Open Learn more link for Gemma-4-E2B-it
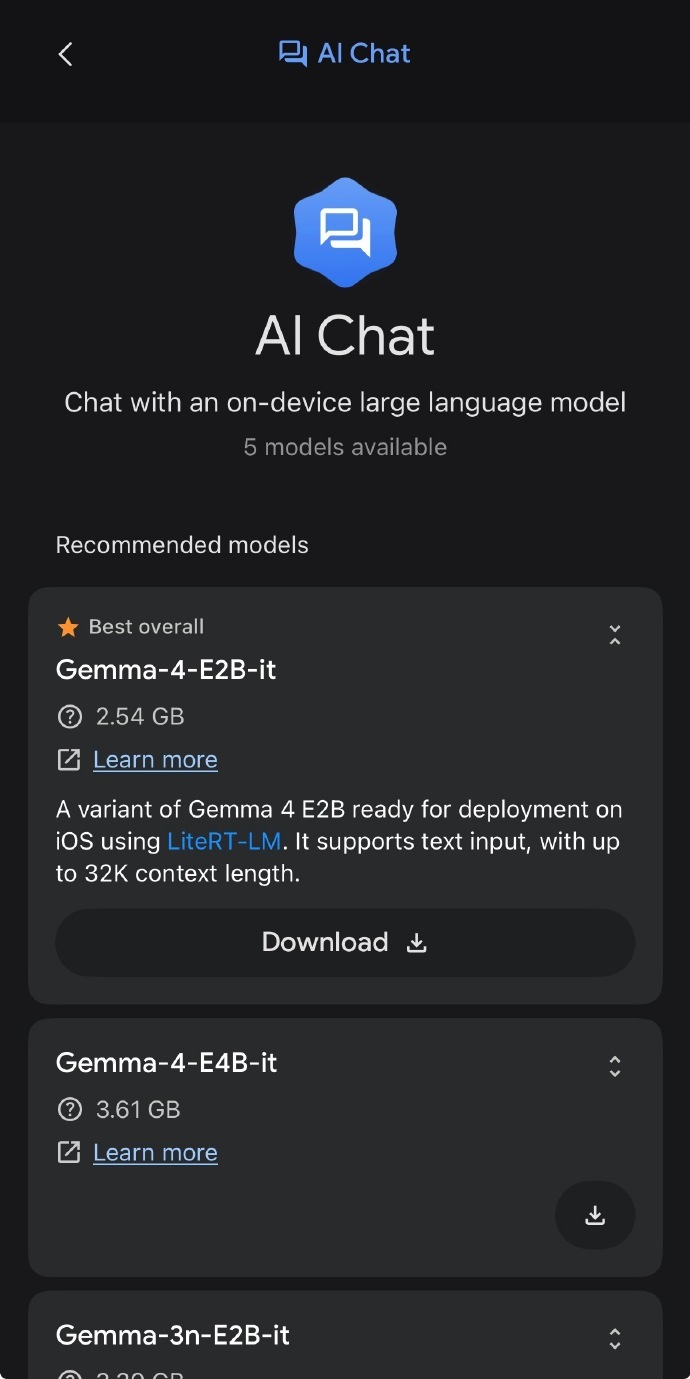 click(155, 760)
